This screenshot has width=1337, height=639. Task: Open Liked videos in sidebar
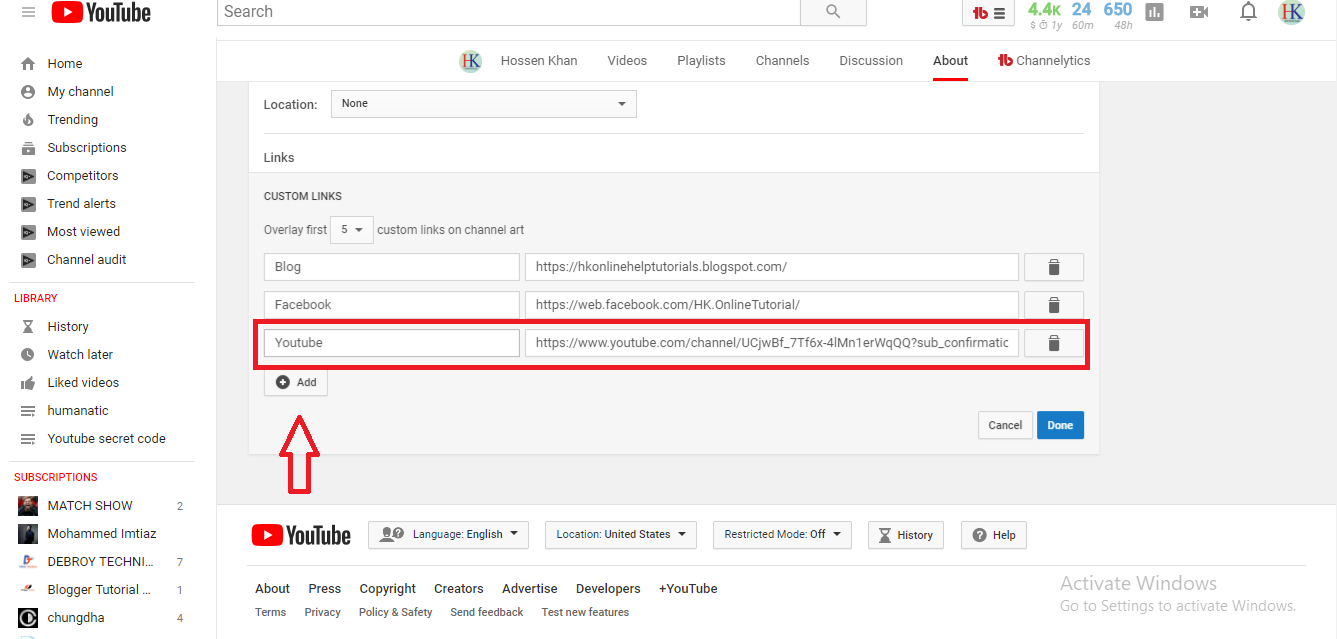[x=83, y=382]
